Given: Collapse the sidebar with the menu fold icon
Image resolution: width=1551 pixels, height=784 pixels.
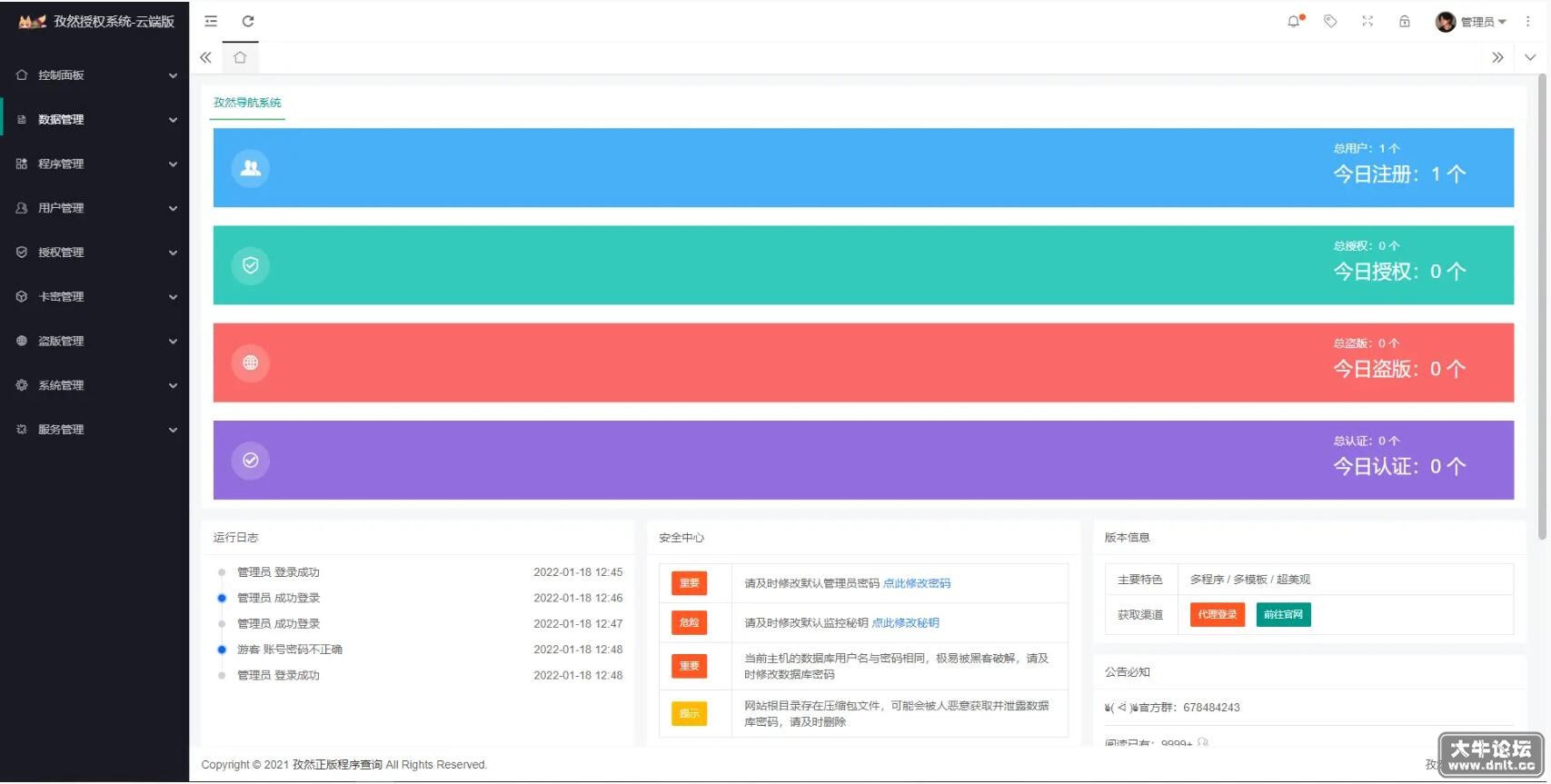Looking at the screenshot, I should (x=211, y=21).
